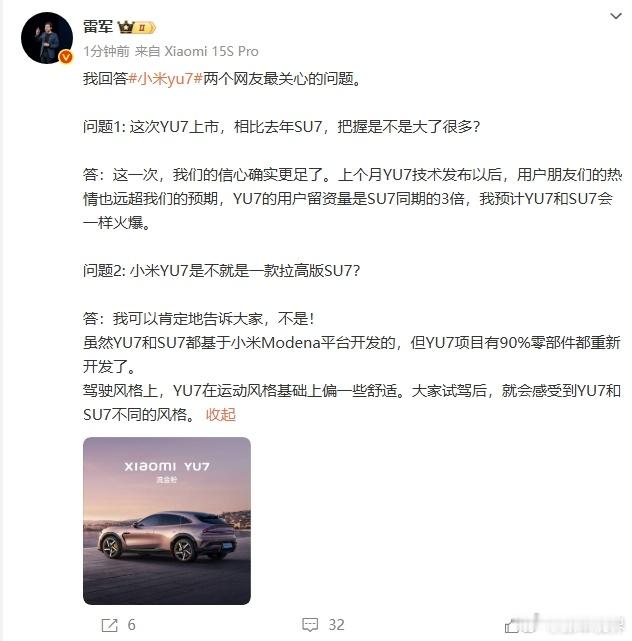Click the 问题1 question line text
The image size is (632, 641).
click(281, 126)
